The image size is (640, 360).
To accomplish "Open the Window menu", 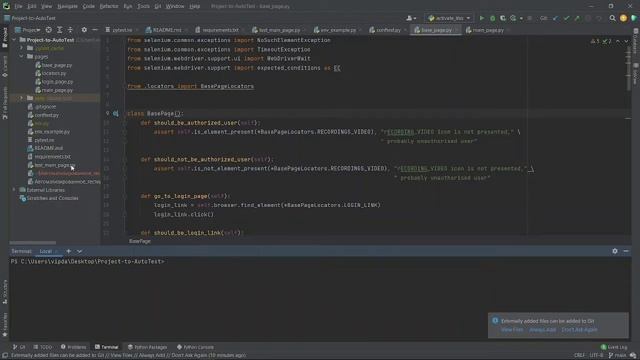I will 175,6.
